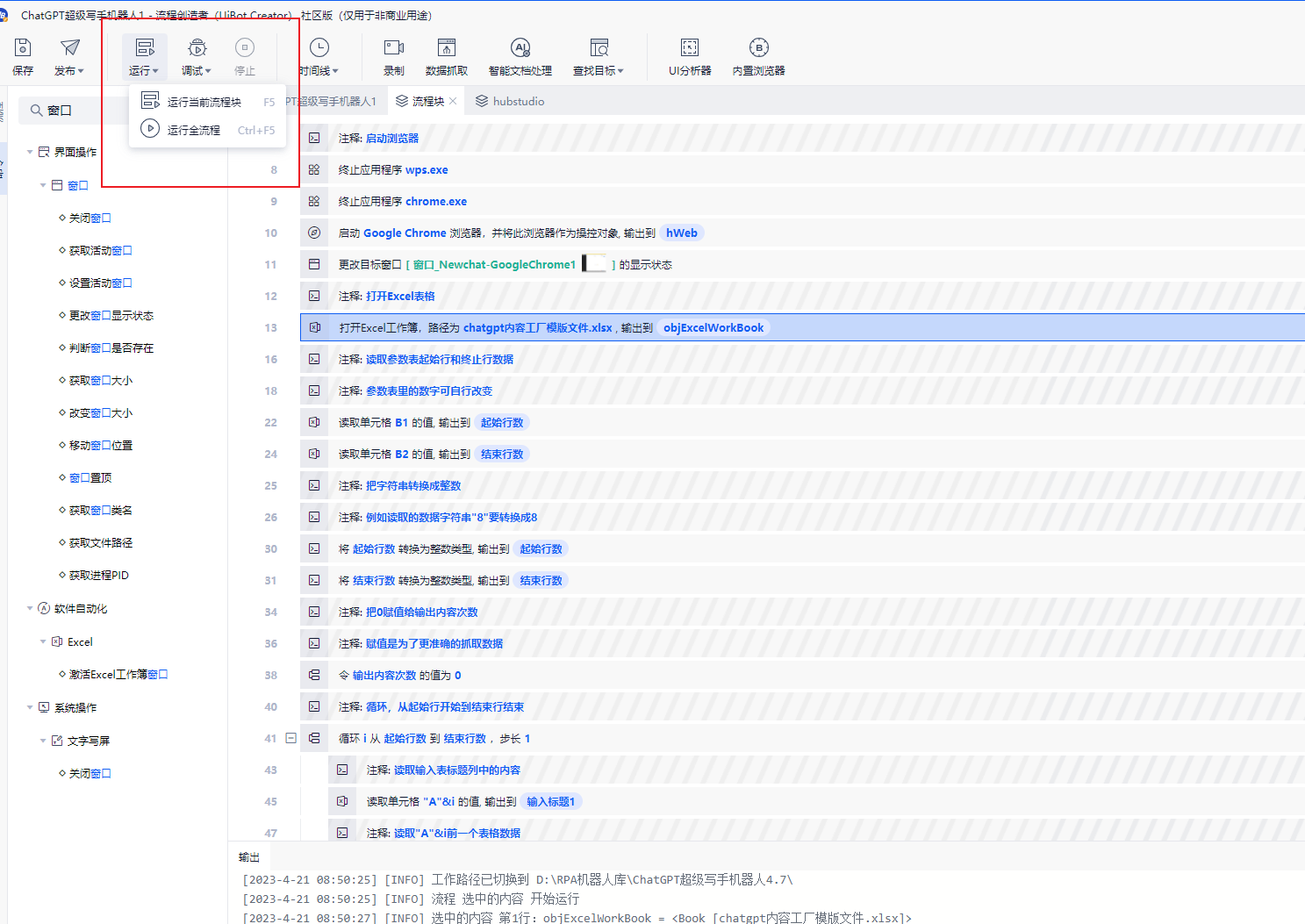Choose 运行全流程 from the run menu
The image size is (1305, 924).
click(x=208, y=130)
